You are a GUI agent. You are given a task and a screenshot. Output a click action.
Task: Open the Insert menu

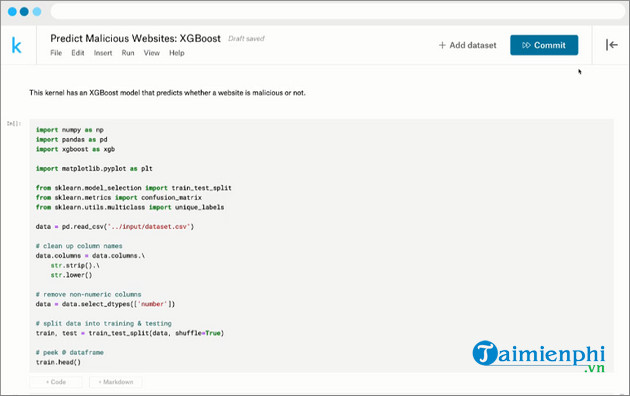pyautogui.click(x=103, y=53)
